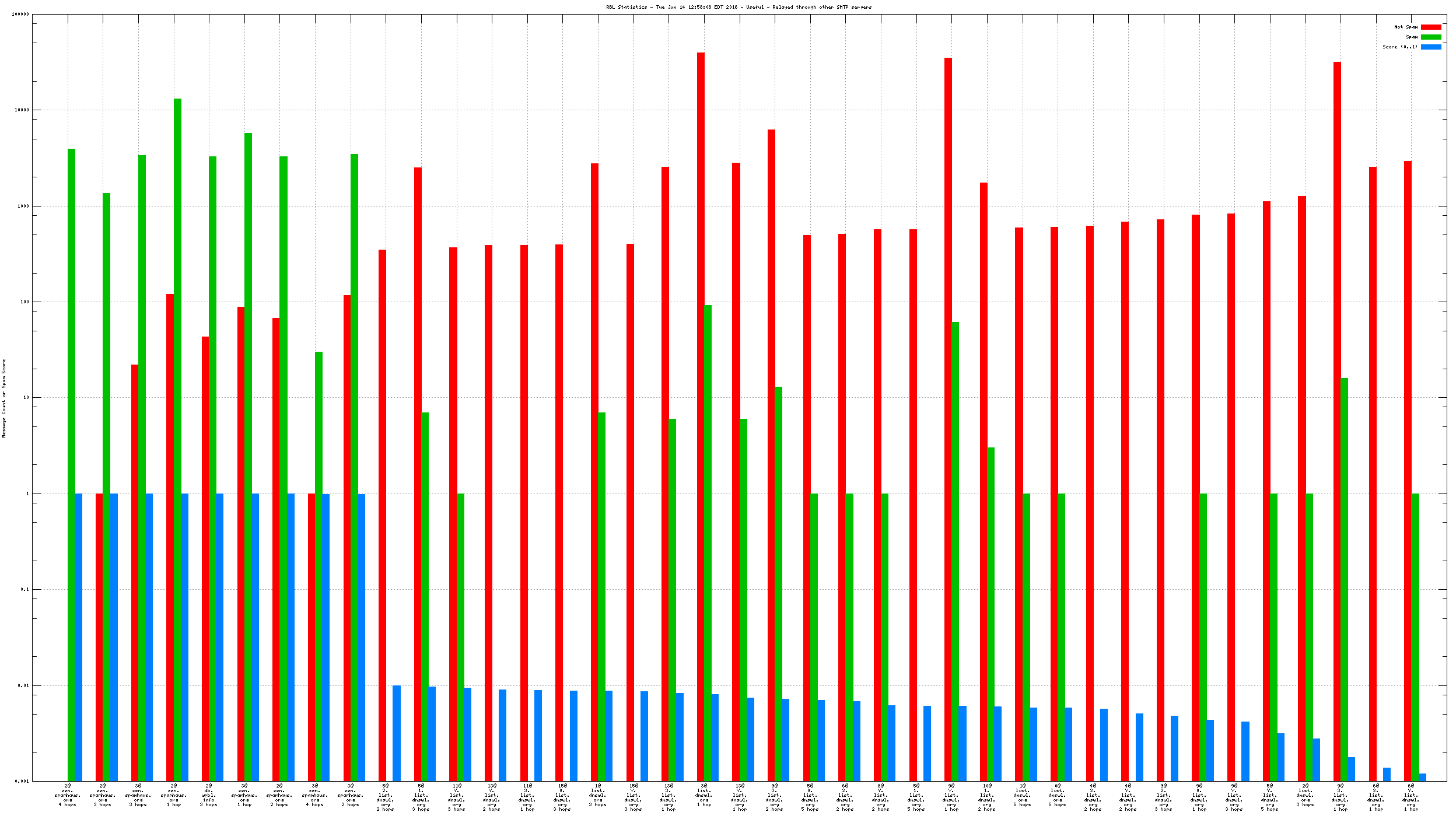Click the '10@ 1.list.dnswl.org 2 hops' axis label
Screen dimensions: 1456x819
(986, 798)
